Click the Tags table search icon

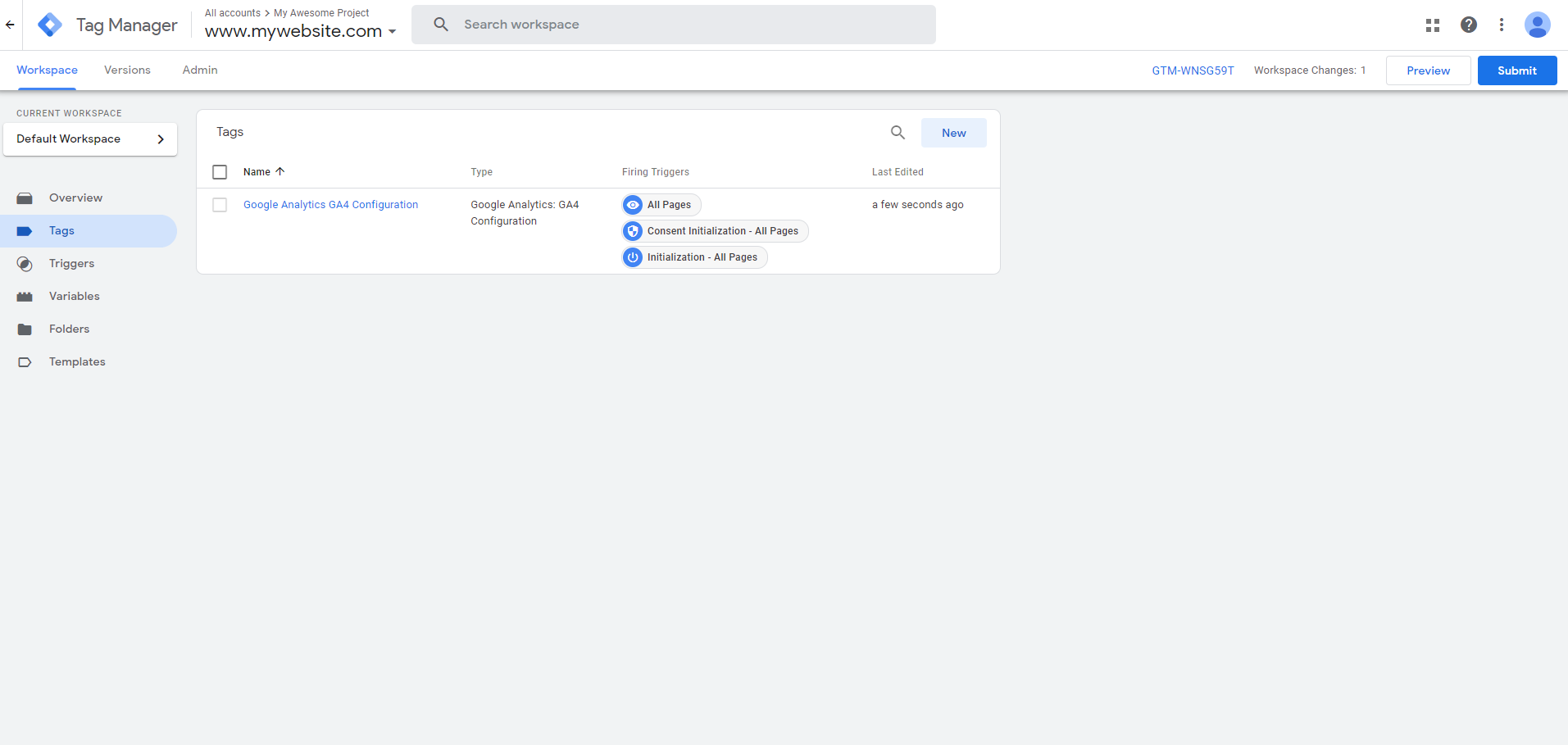[x=898, y=132]
